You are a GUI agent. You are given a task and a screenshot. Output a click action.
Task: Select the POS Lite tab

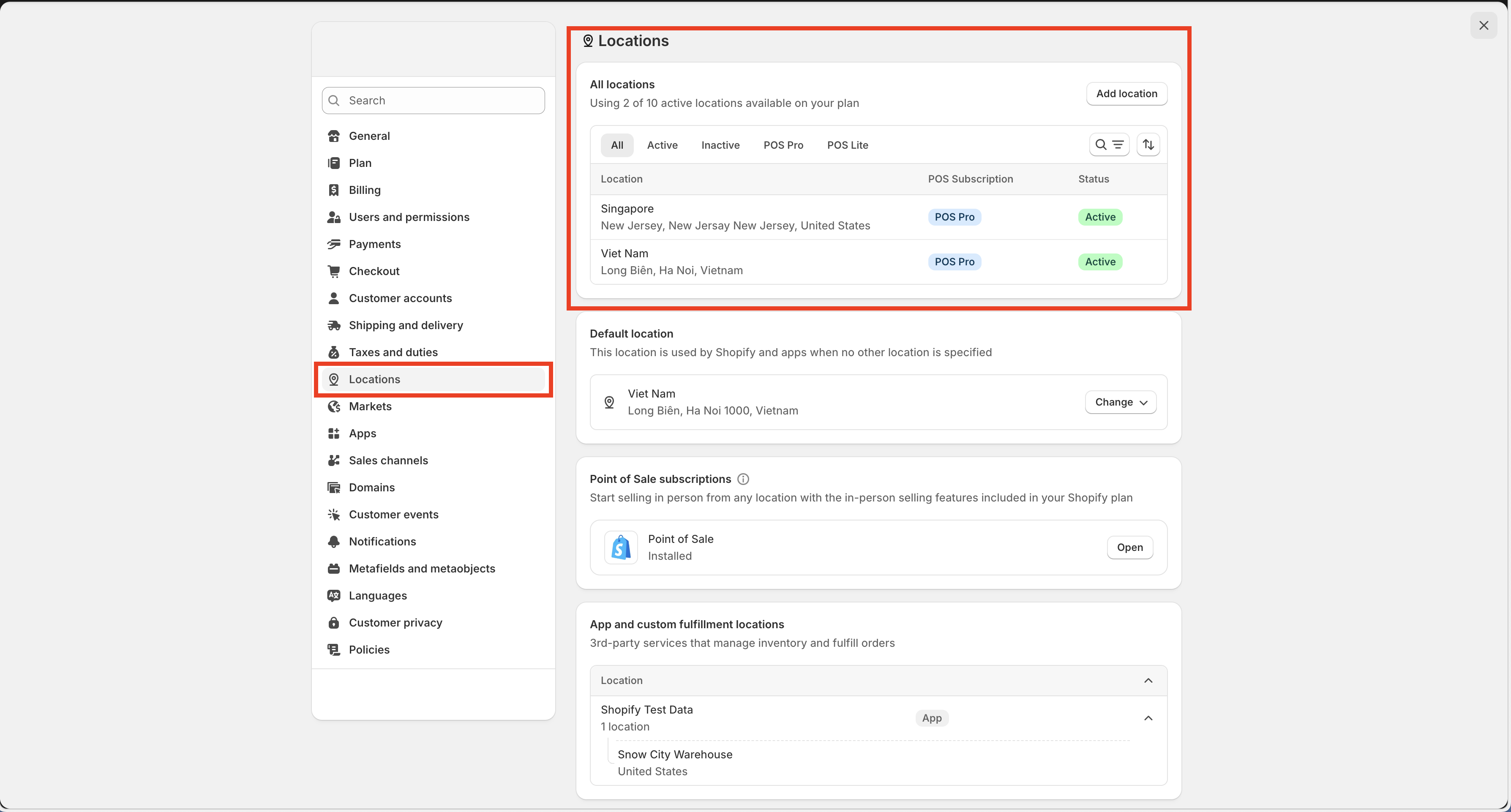[x=847, y=145]
